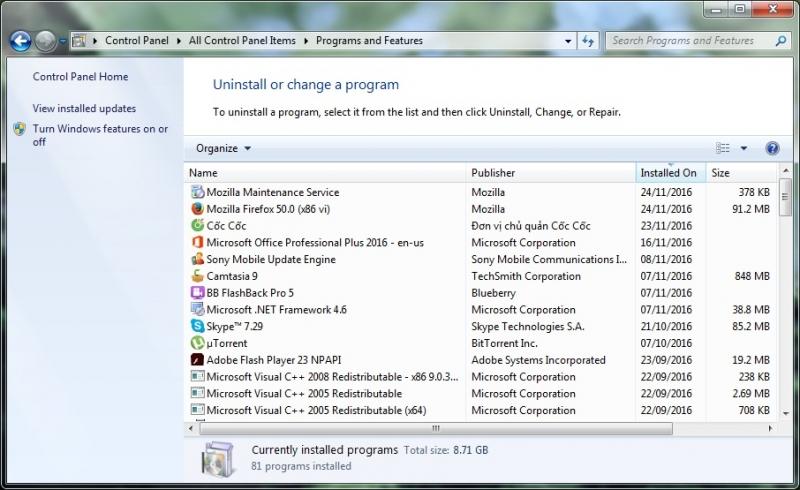Click the change view icon button
The image size is (800, 490).
click(722, 148)
